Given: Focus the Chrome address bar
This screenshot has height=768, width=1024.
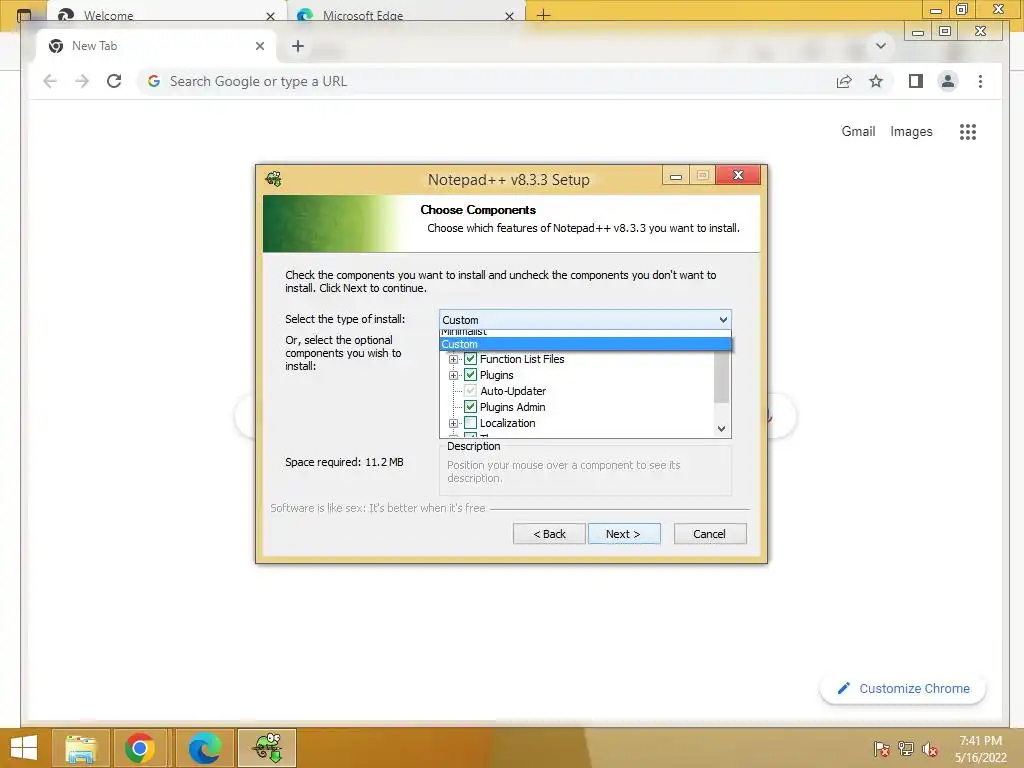Looking at the screenshot, I should [483, 82].
